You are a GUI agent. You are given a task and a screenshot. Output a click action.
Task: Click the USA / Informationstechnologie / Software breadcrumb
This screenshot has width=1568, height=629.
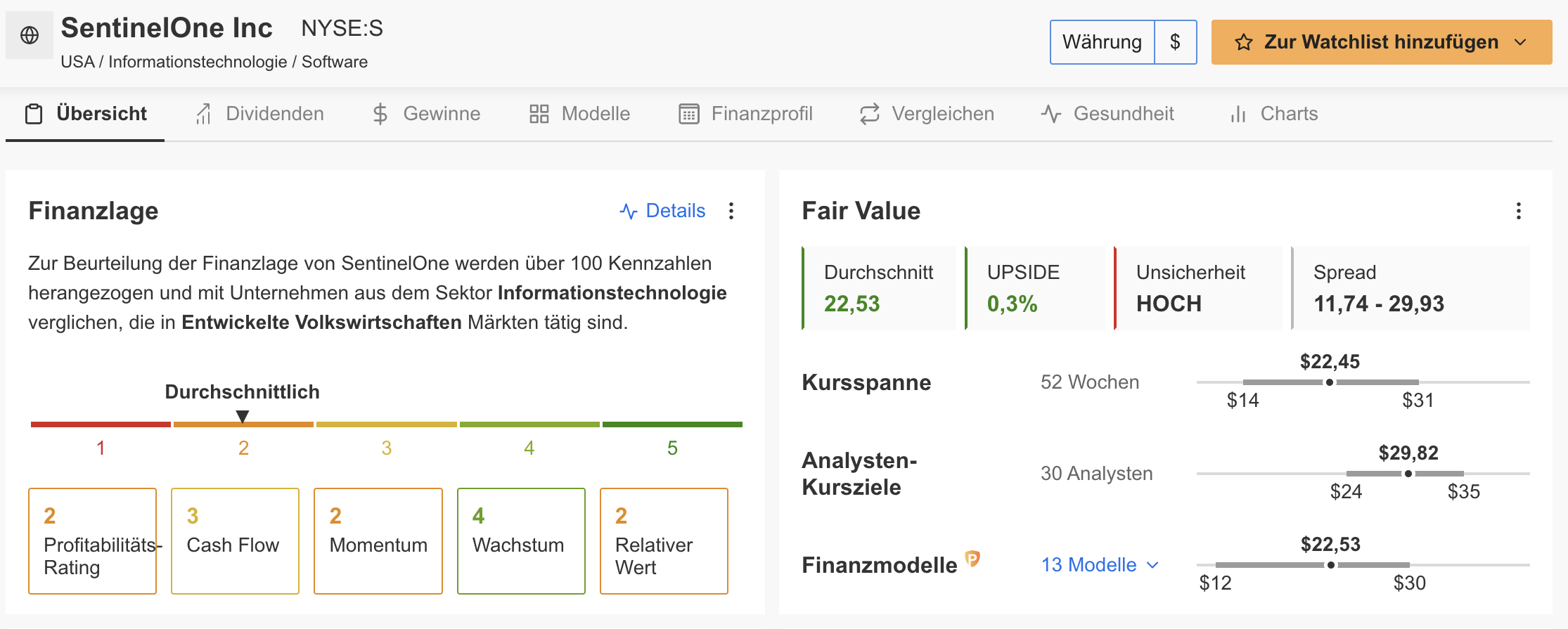214,62
